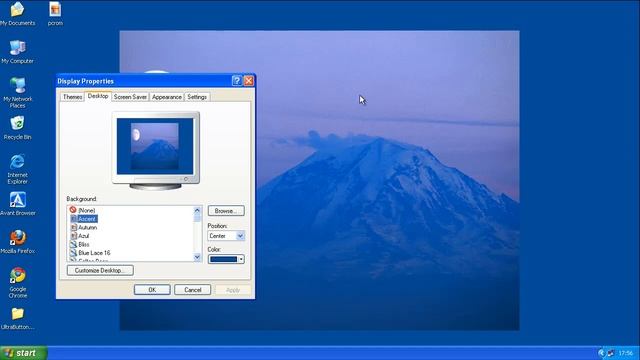Screen dimensions: 640x360
Task: Select the My Network Places icon
Action: (18, 93)
